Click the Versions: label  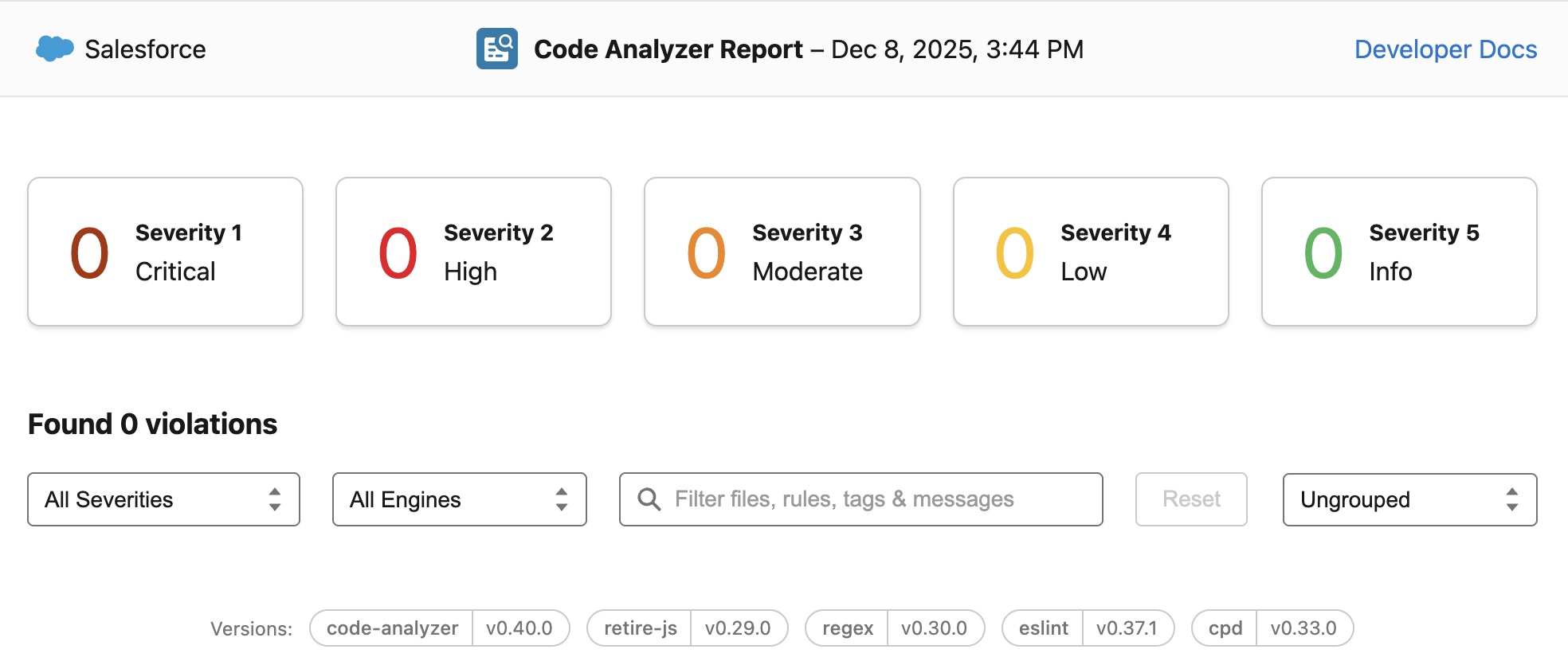[x=251, y=628]
